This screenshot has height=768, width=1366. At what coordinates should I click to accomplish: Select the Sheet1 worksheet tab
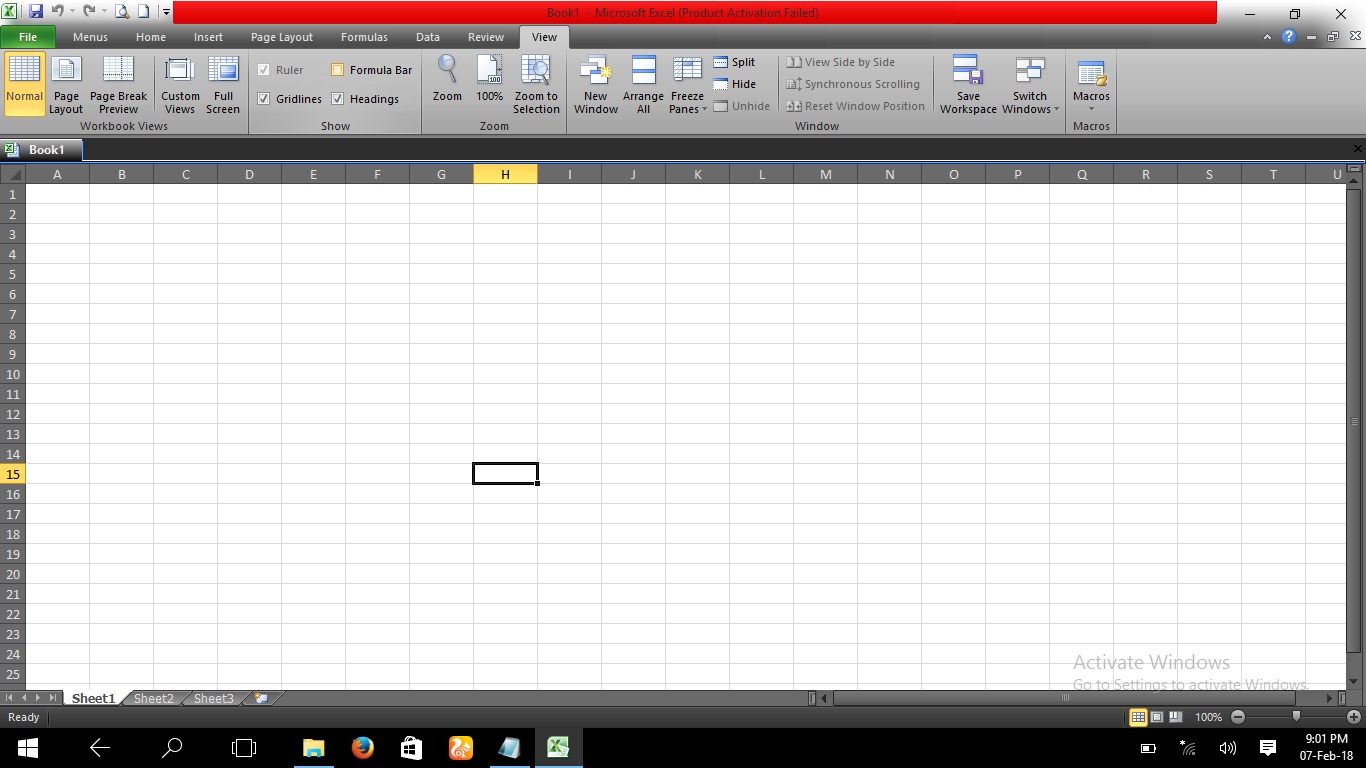tap(93, 698)
